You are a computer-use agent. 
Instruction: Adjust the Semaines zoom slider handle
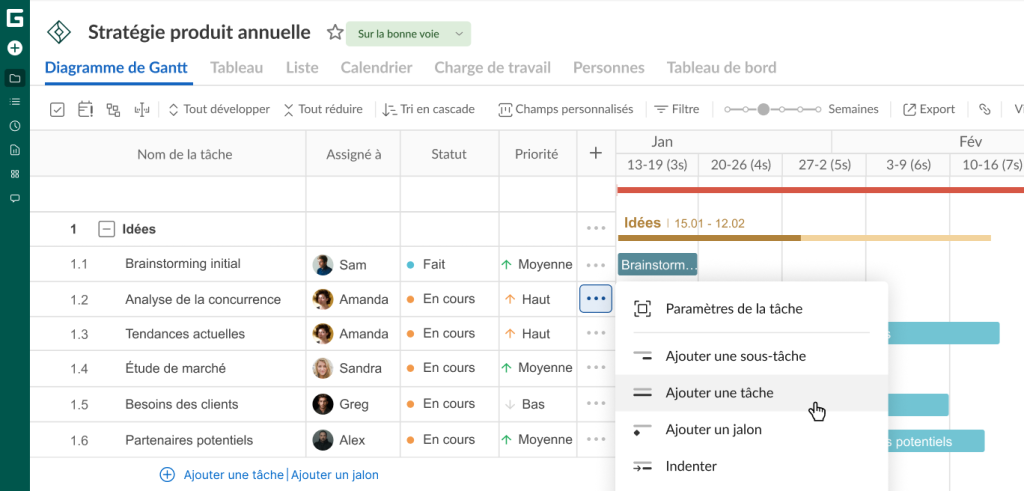[763, 110]
